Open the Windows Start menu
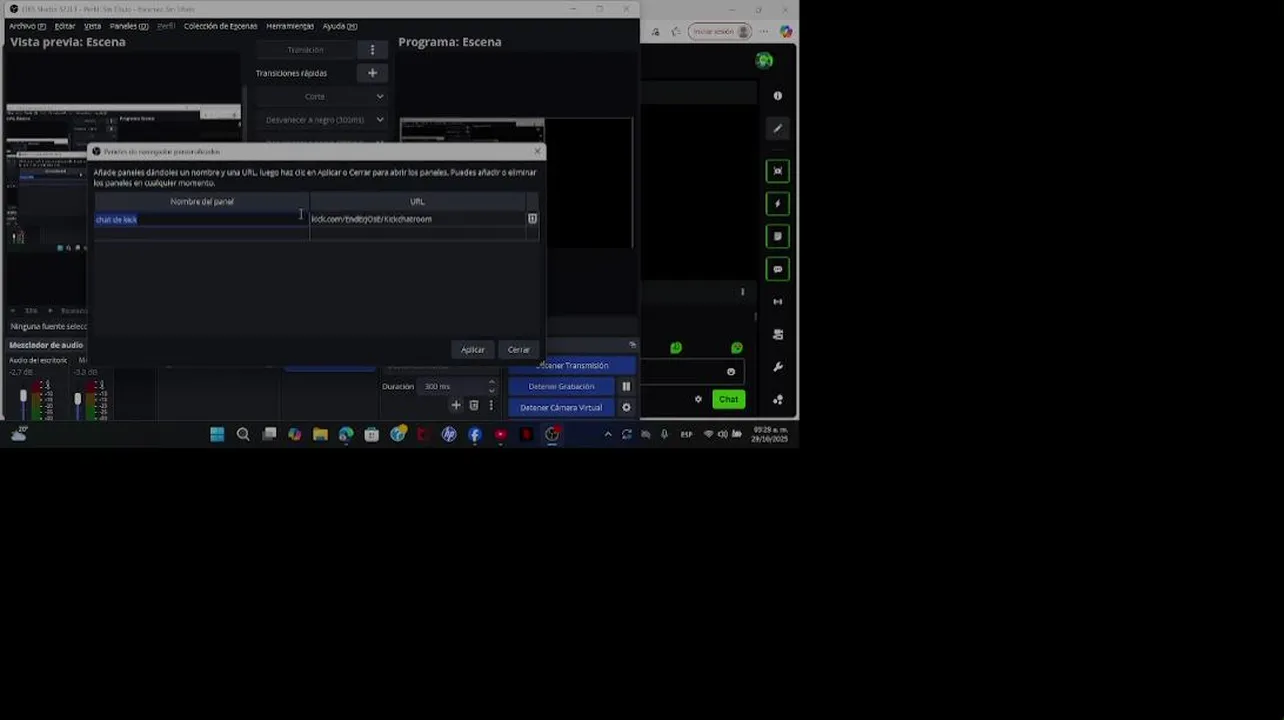Screen dimensions: 1284x720 click(x=217, y=434)
